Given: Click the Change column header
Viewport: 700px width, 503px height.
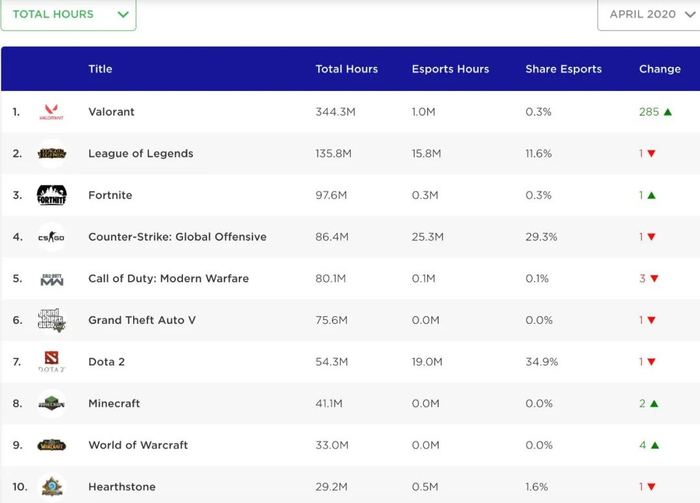Looking at the screenshot, I should (659, 69).
